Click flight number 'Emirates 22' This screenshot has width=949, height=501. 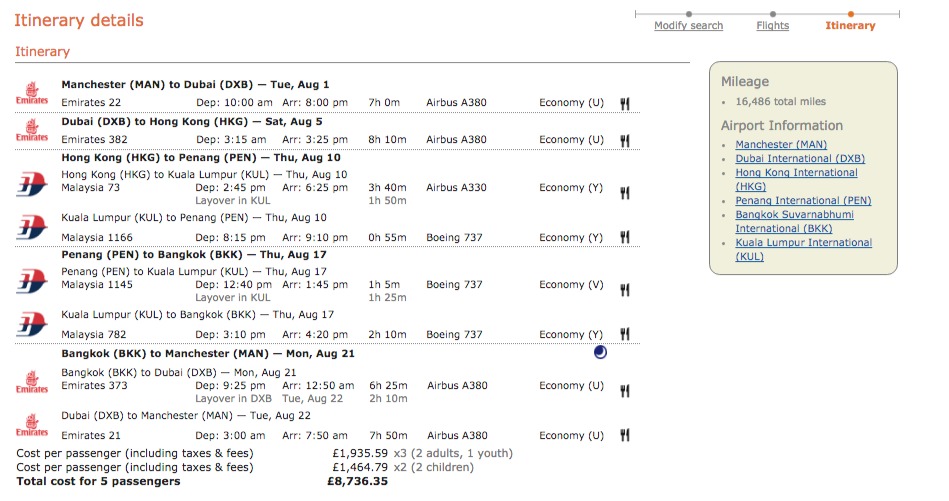click(91, 102)
